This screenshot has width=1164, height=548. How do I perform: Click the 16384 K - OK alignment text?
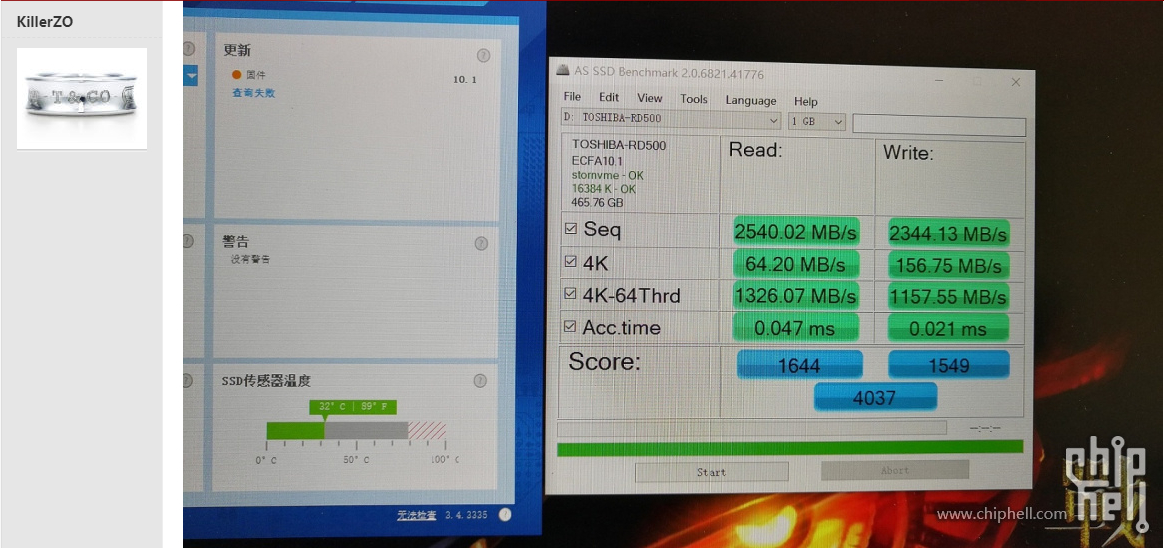tap(604, 189)
